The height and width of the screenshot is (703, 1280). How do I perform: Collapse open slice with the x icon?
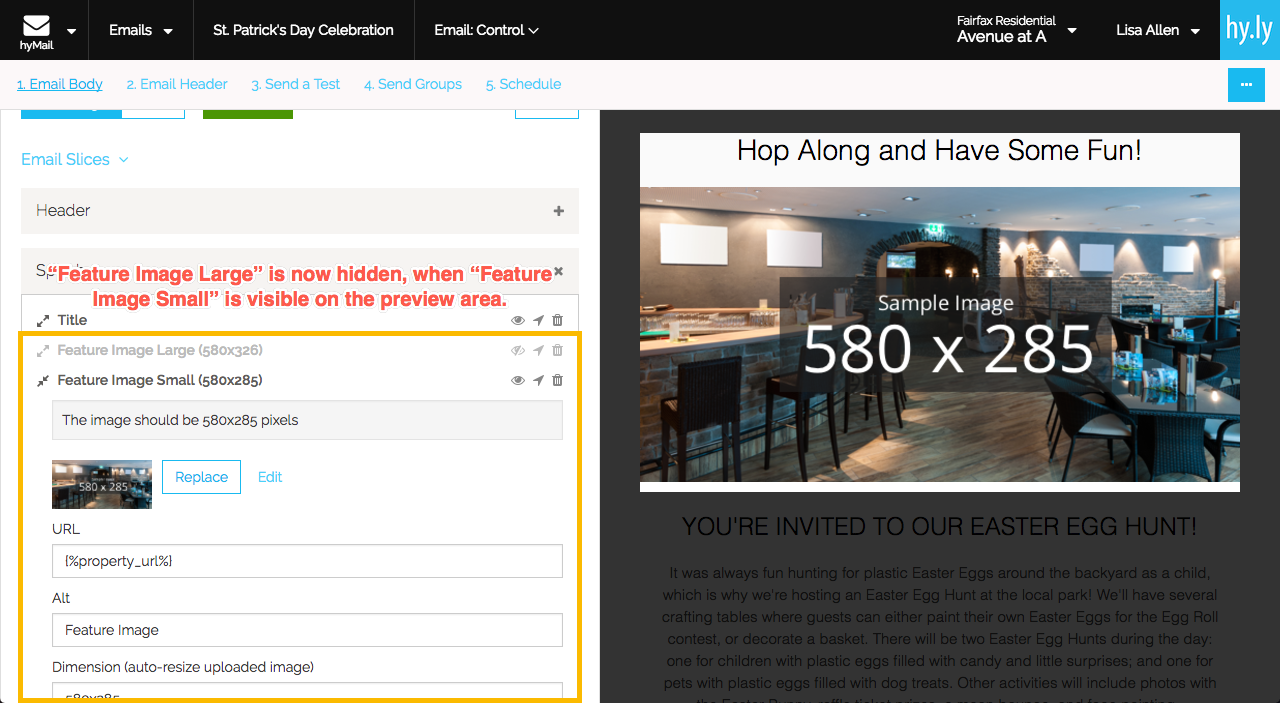pos(559,271)
